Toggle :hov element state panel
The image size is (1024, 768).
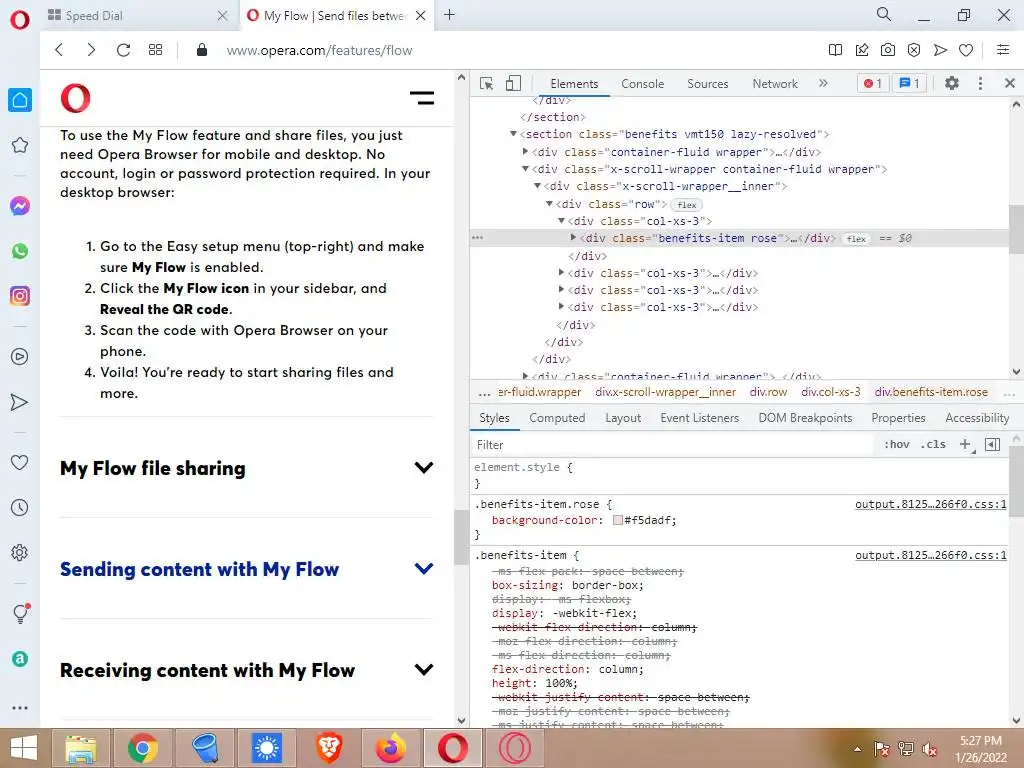pos(897,444)
